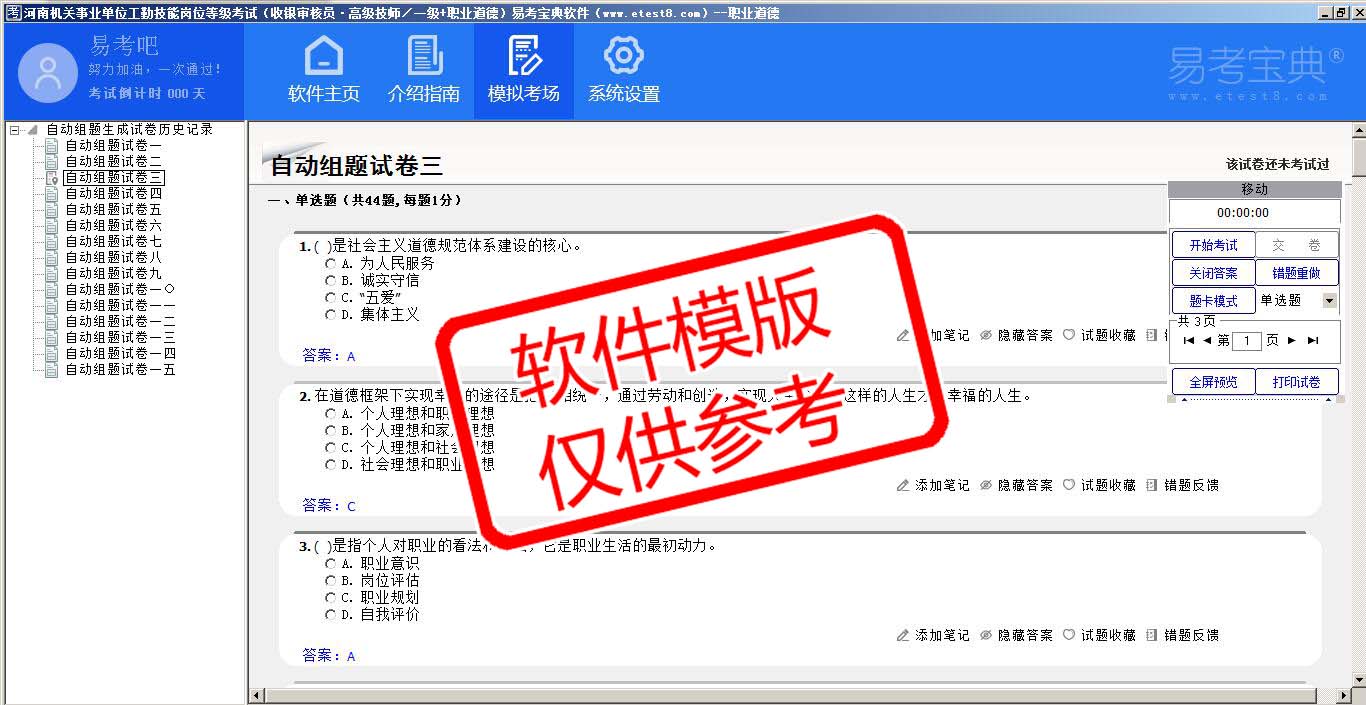
Task: Click 自动组题试卷一一 in the tree
Action: [x=120, y=306]
